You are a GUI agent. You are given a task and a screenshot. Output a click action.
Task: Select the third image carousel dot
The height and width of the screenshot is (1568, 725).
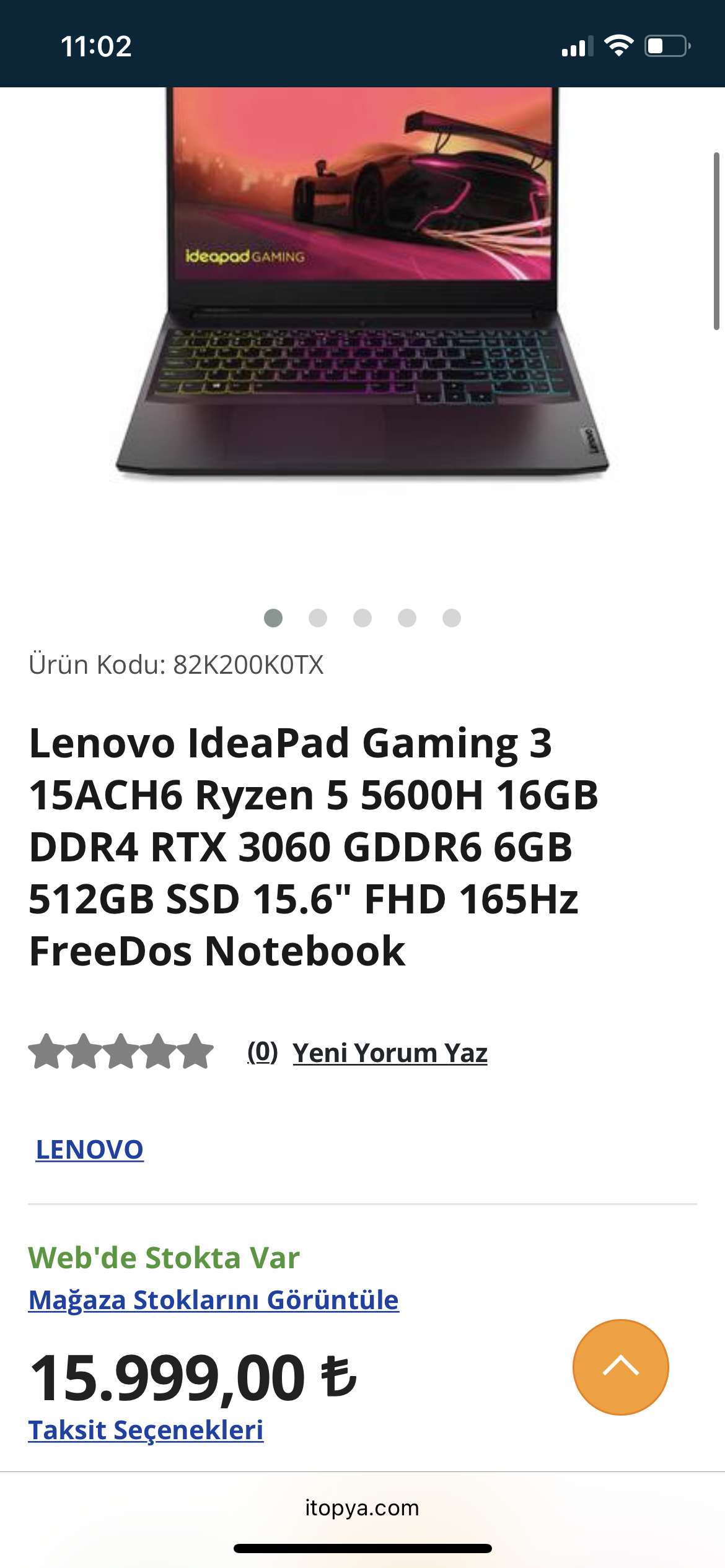[362, 617]
